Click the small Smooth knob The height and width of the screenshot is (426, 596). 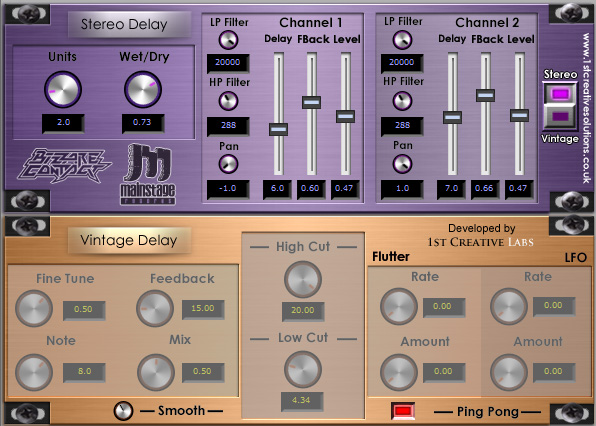123,411
